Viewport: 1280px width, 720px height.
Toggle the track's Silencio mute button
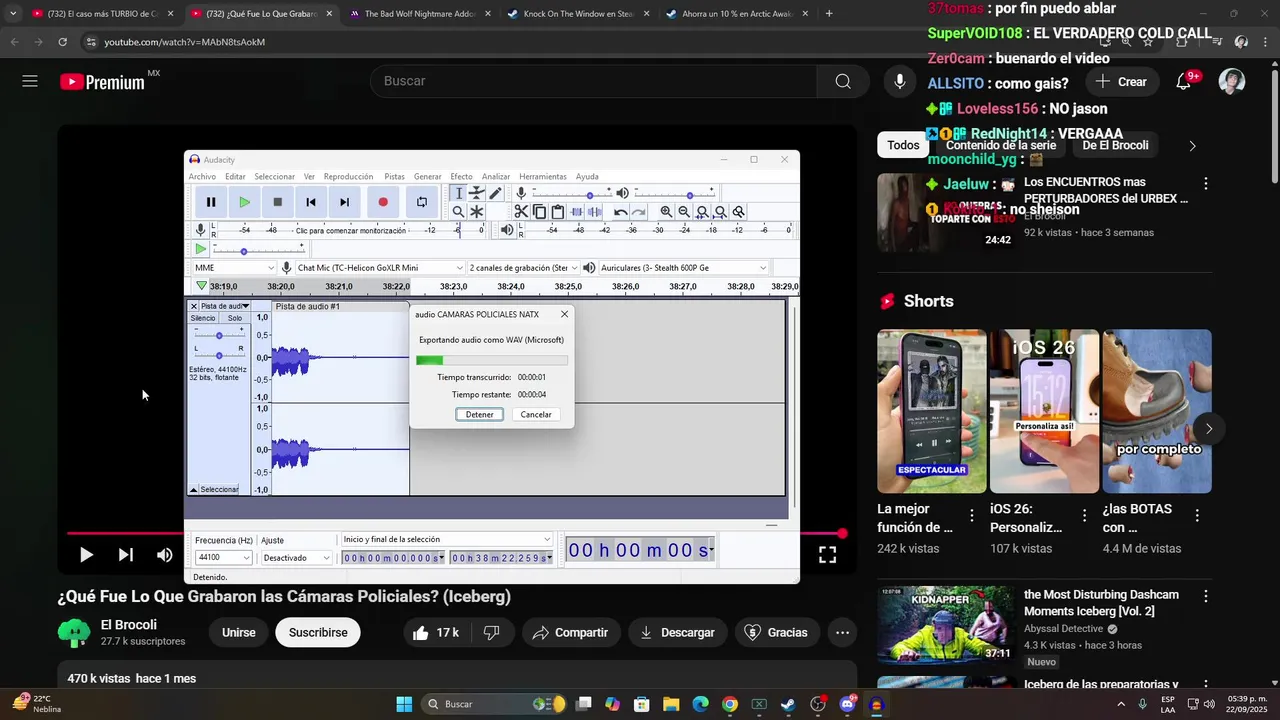pyautogui.click(x=203, y=318)
